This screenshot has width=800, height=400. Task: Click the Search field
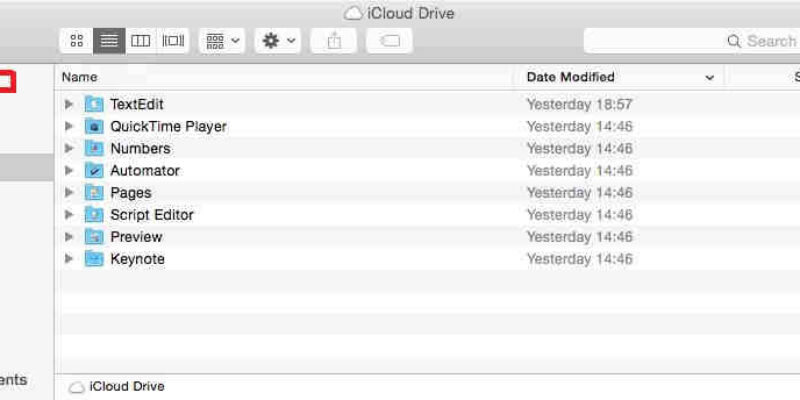coord(692,41)
